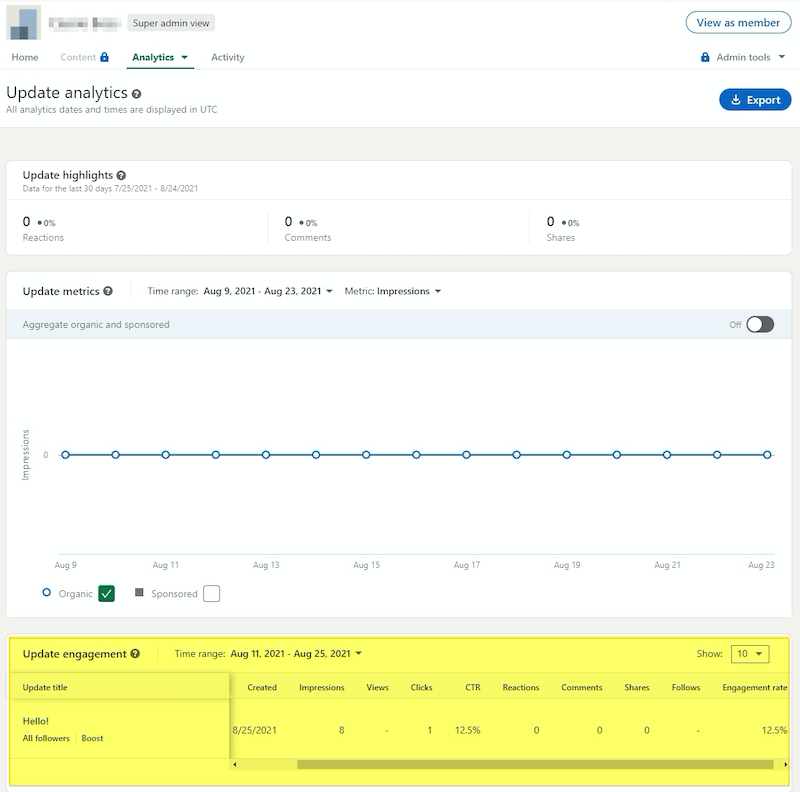800x792 pixels.
Task: Click the Boost link for Hello!
Action: 92,738
